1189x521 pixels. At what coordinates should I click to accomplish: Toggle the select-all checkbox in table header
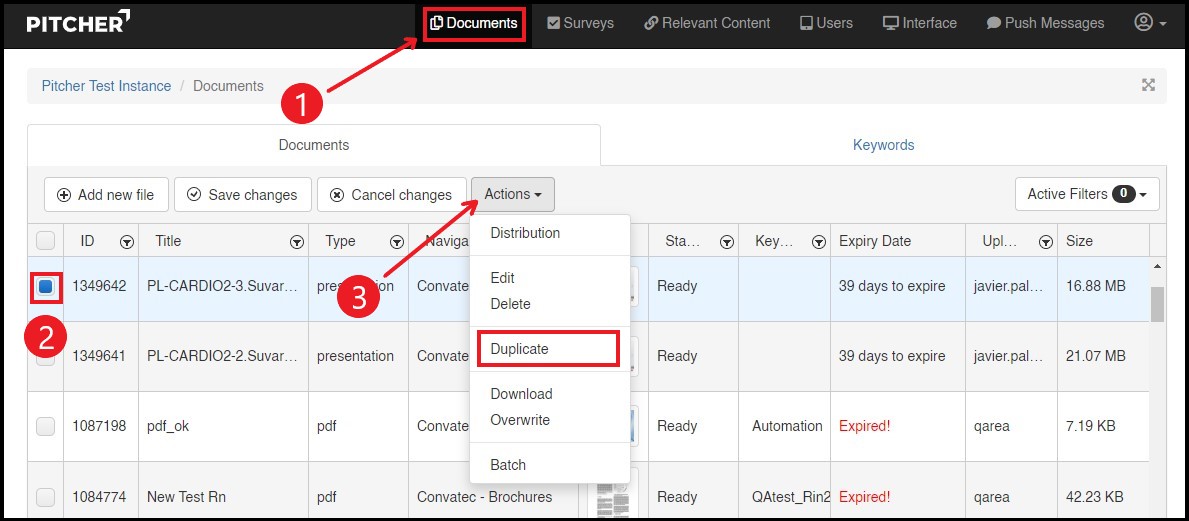(x=45, y=241)
